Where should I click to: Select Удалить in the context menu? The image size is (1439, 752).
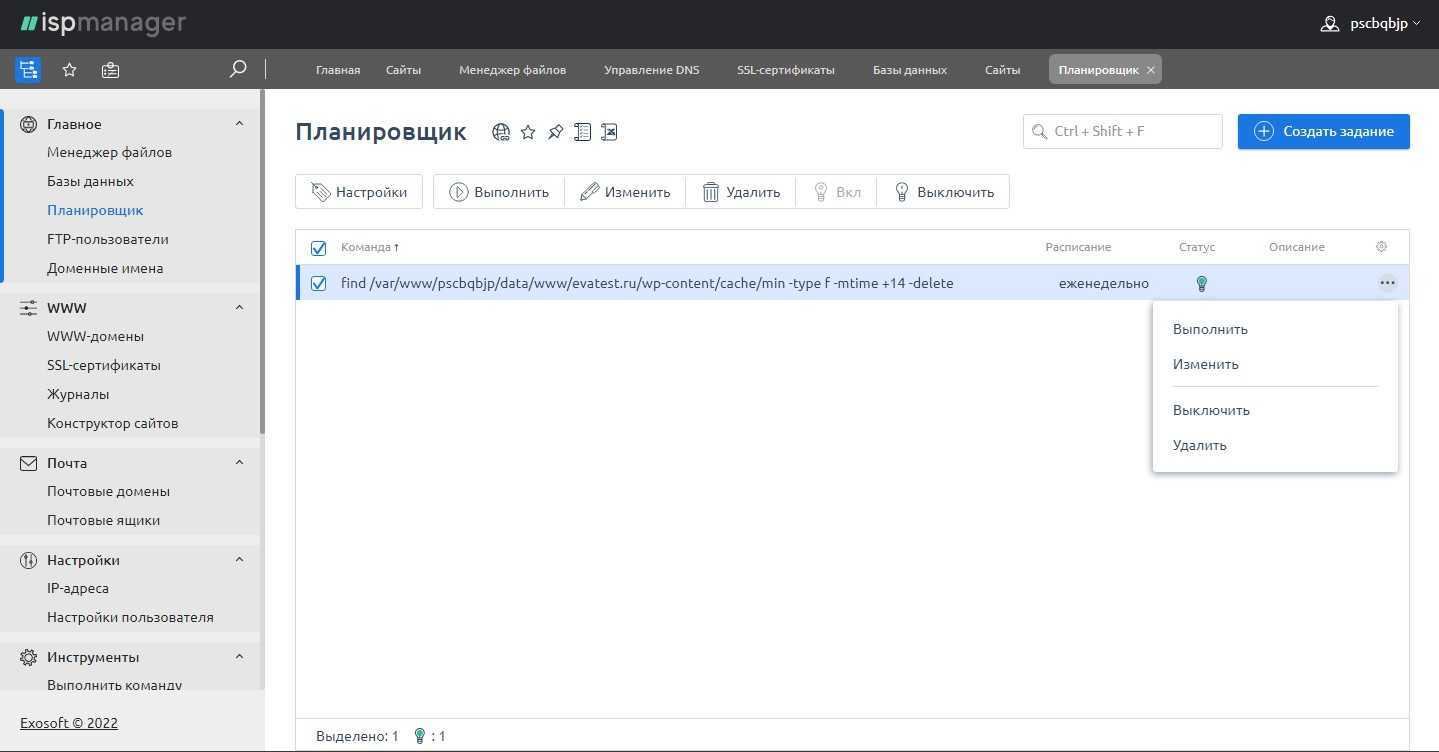1199,445
